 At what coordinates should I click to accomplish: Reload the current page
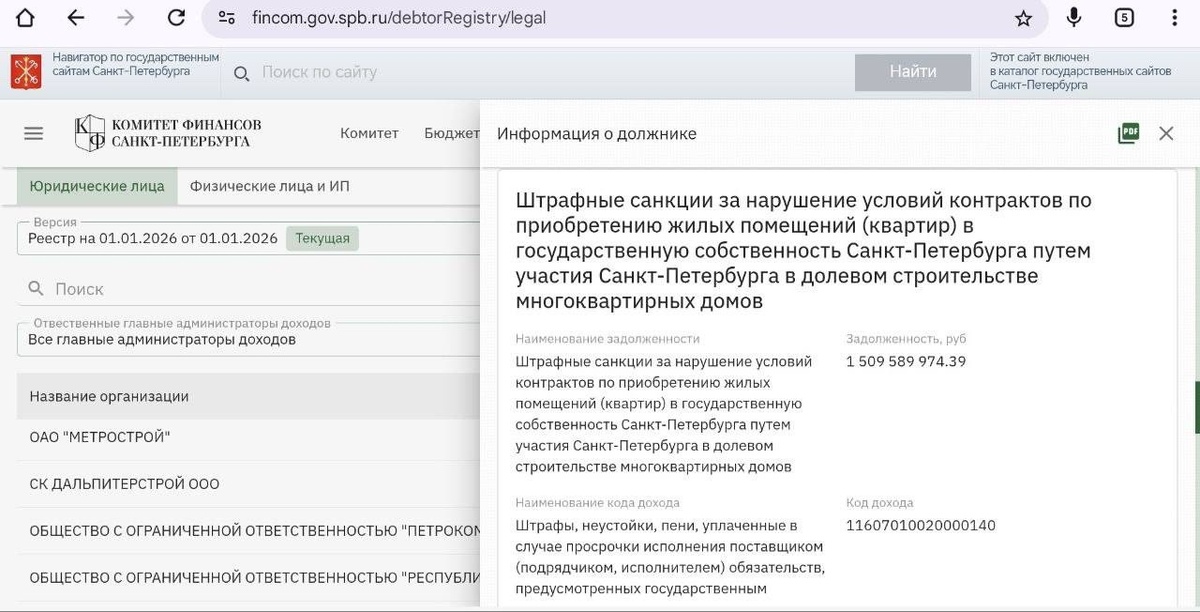pos(177,18)
